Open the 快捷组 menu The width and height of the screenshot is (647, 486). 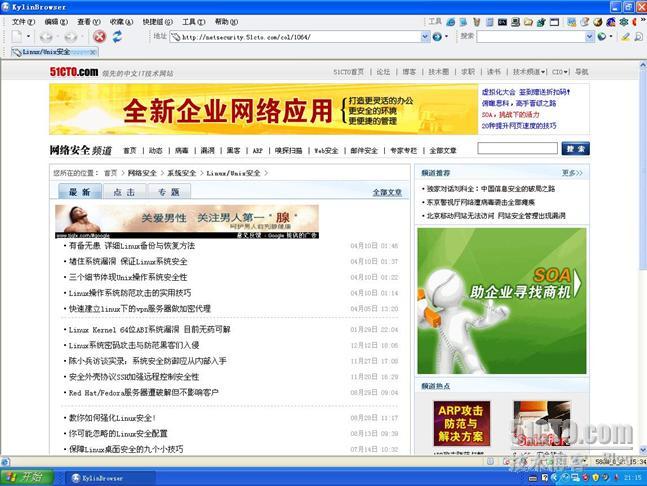[157, 22]
